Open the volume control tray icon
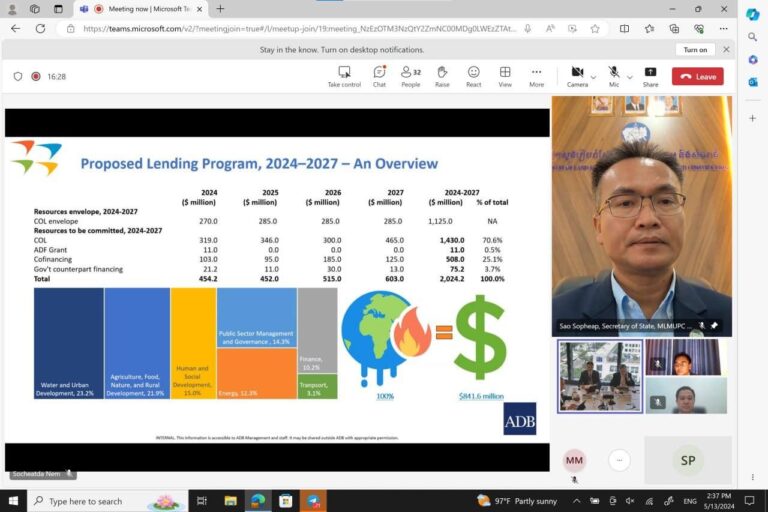The height and width of the screenshot is (512, 768). point(630,501)
